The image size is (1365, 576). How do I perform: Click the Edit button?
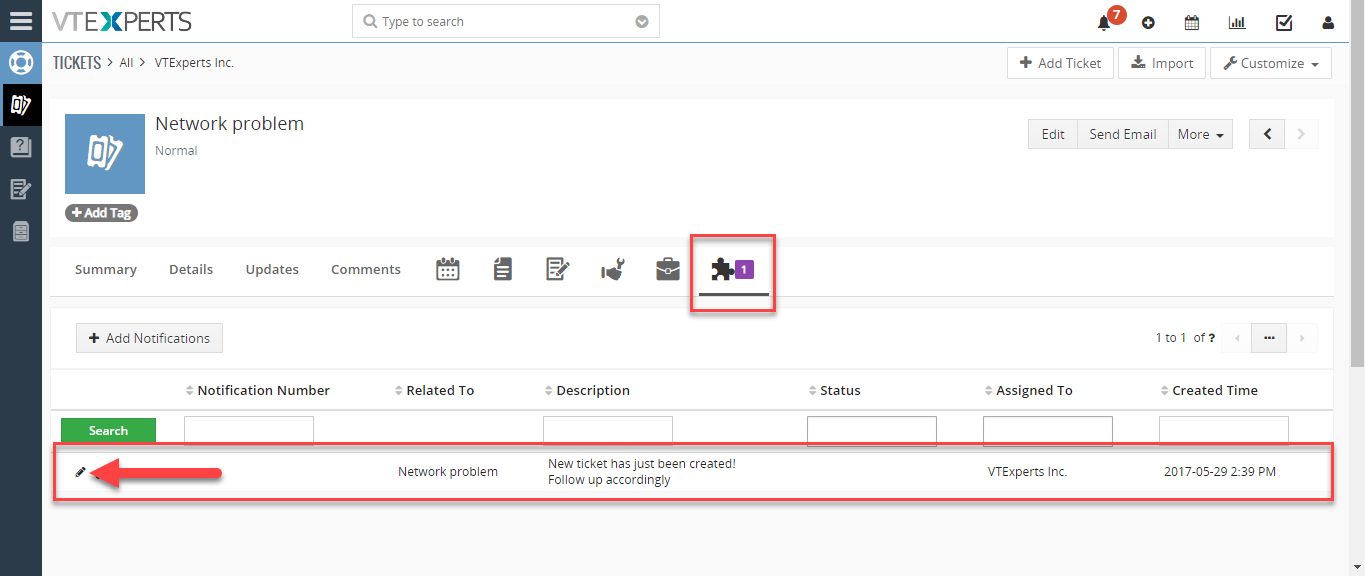coord(1053,134)
